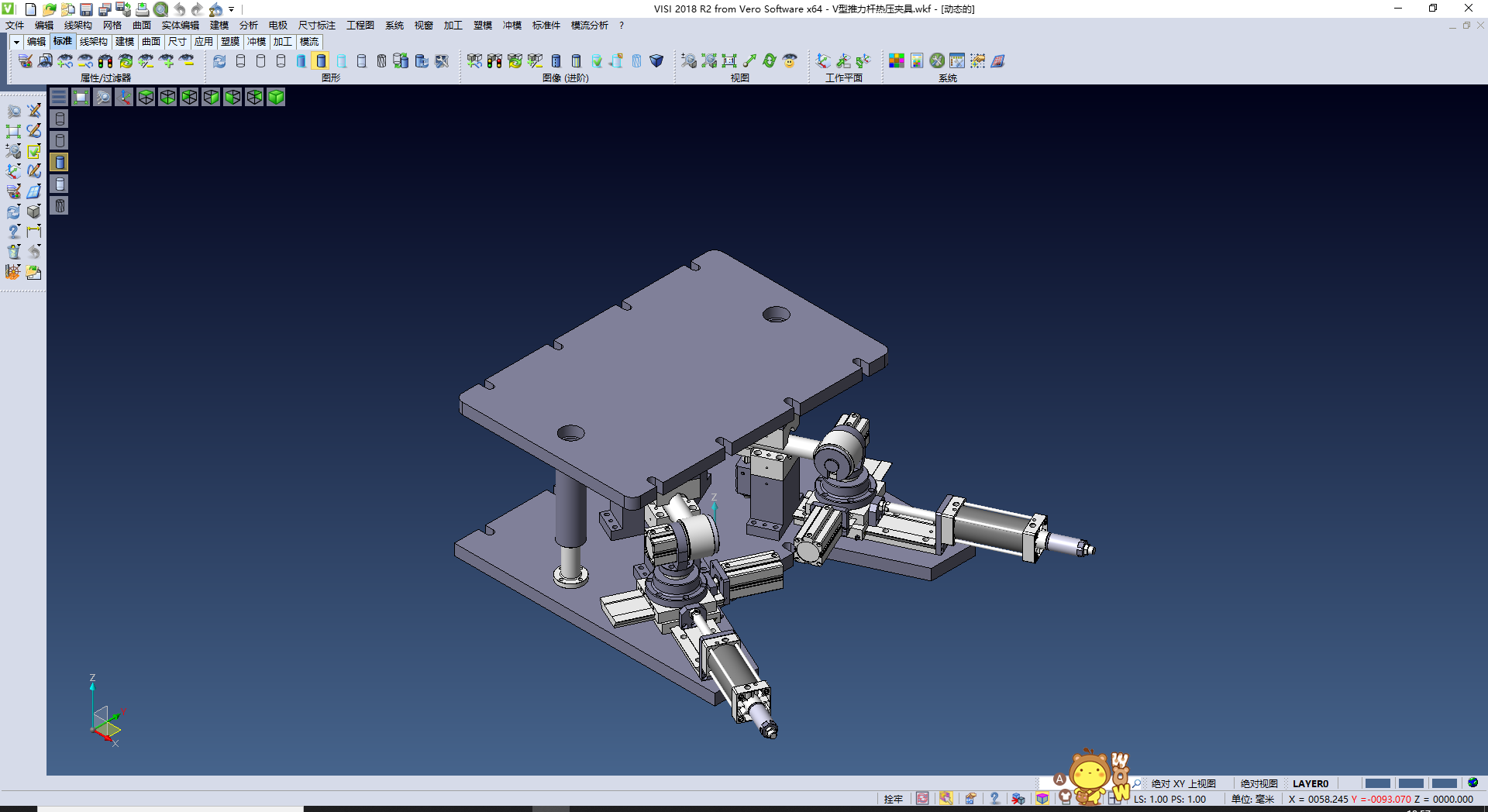1488x812 pixels.
Task: Toggle the highlighted purple cube status icon
Action: [x=1042, y=799]
